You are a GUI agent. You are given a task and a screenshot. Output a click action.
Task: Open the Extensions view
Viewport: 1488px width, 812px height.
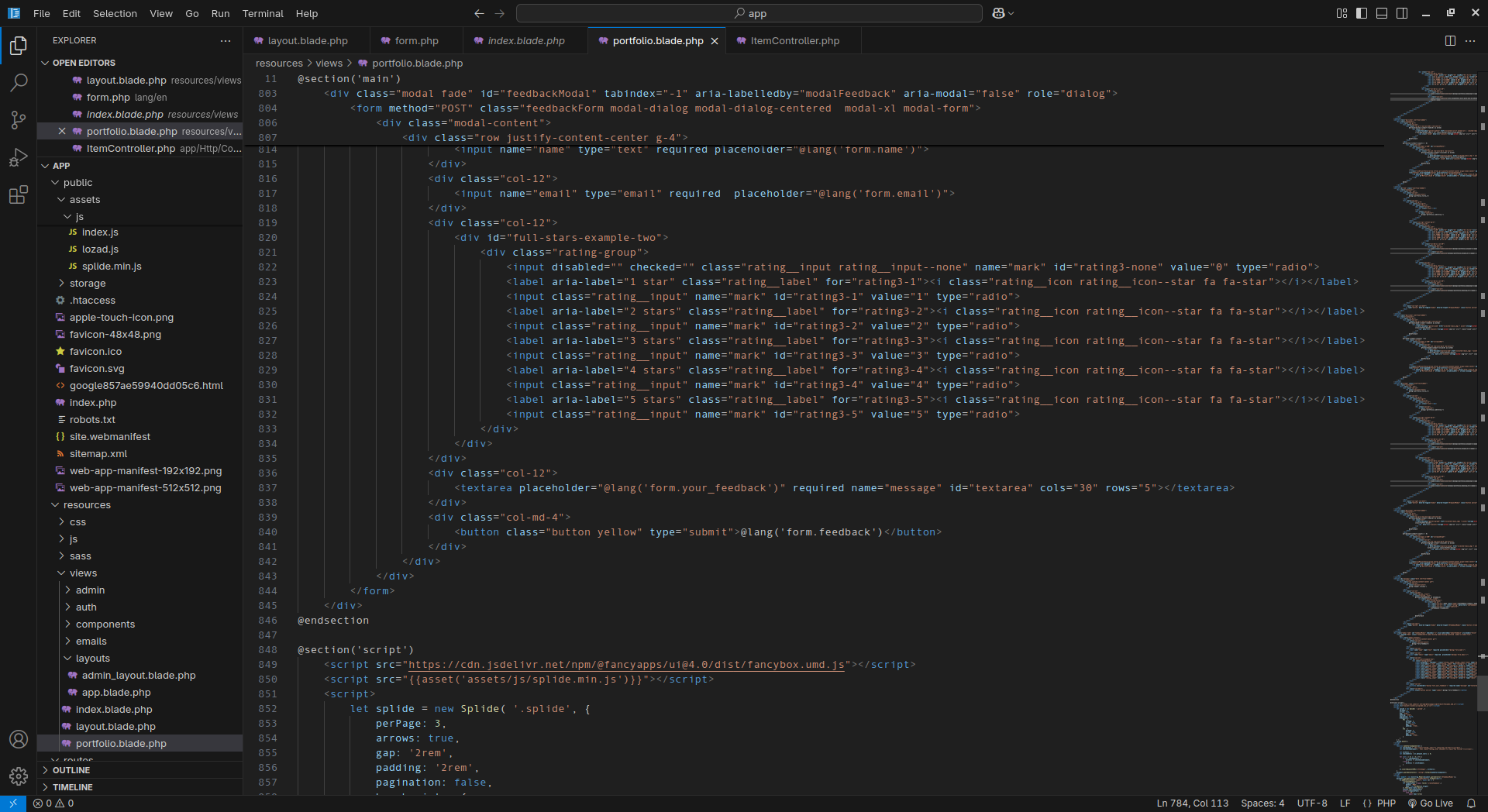click(19, 195)
